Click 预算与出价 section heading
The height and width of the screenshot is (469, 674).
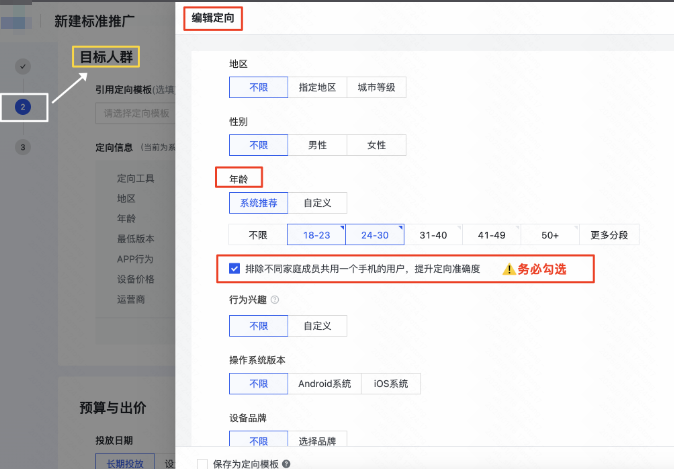[113, 408]
